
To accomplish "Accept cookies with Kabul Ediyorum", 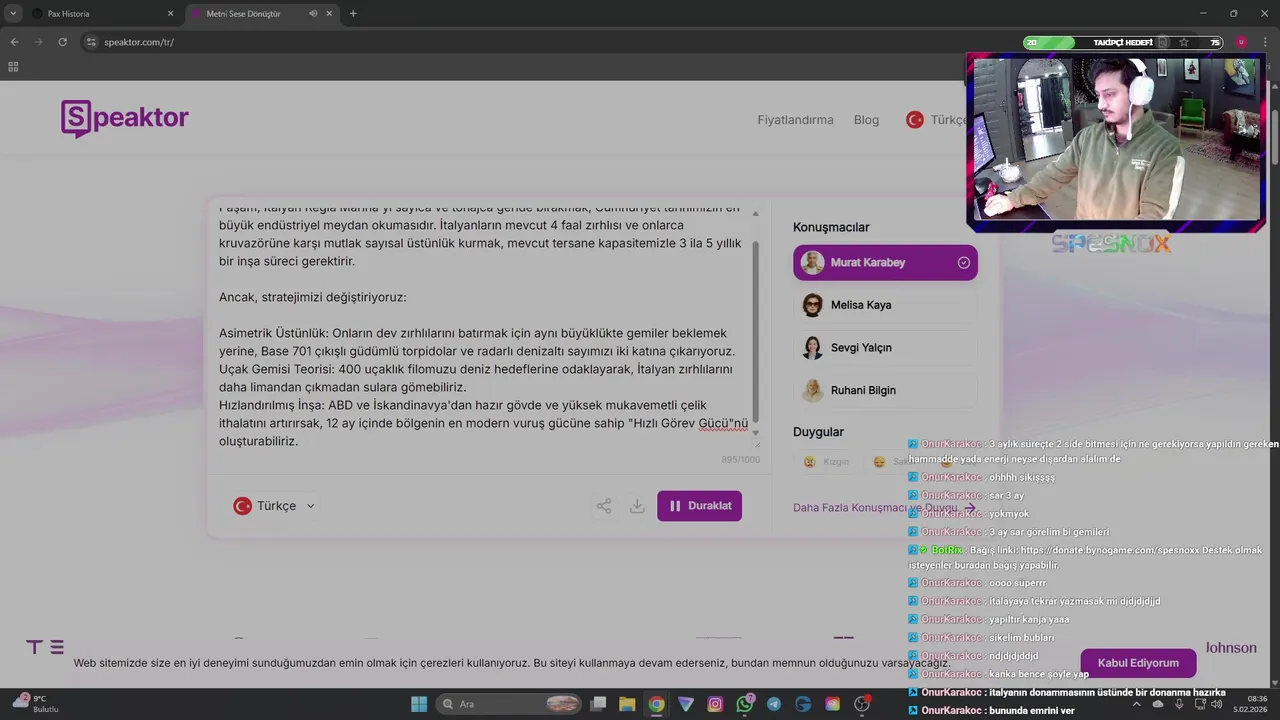I will pos(1138,663).
